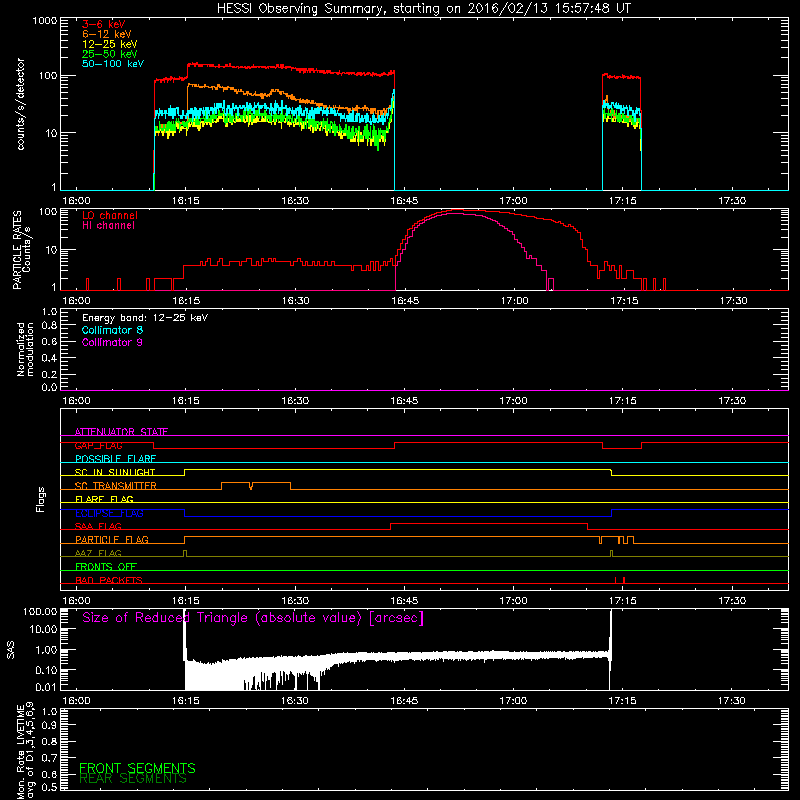Select the red 3-6 keV legend entry
This screenshot has height=800, width=800.
(103, 24)
